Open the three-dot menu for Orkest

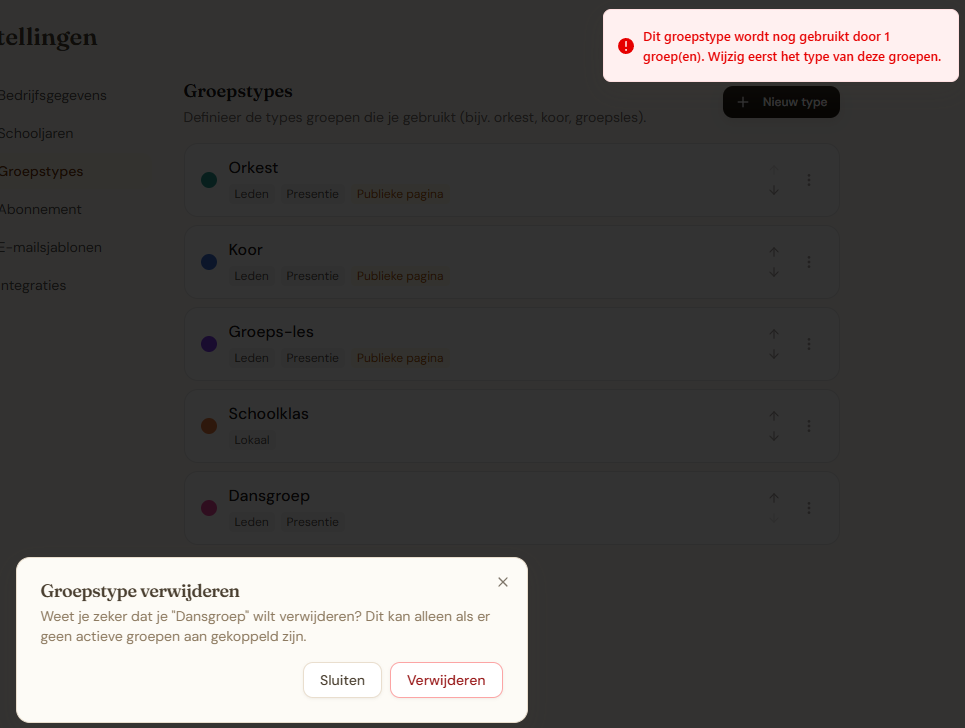click(809, 180)
